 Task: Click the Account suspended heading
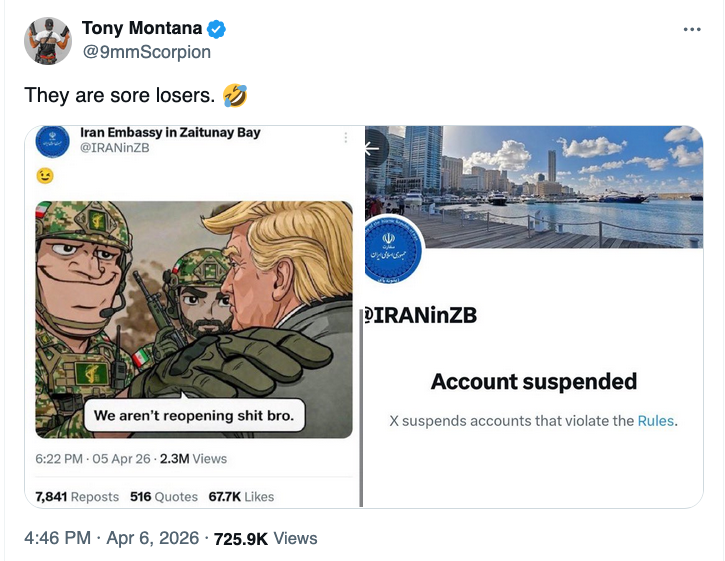(533, 381)
